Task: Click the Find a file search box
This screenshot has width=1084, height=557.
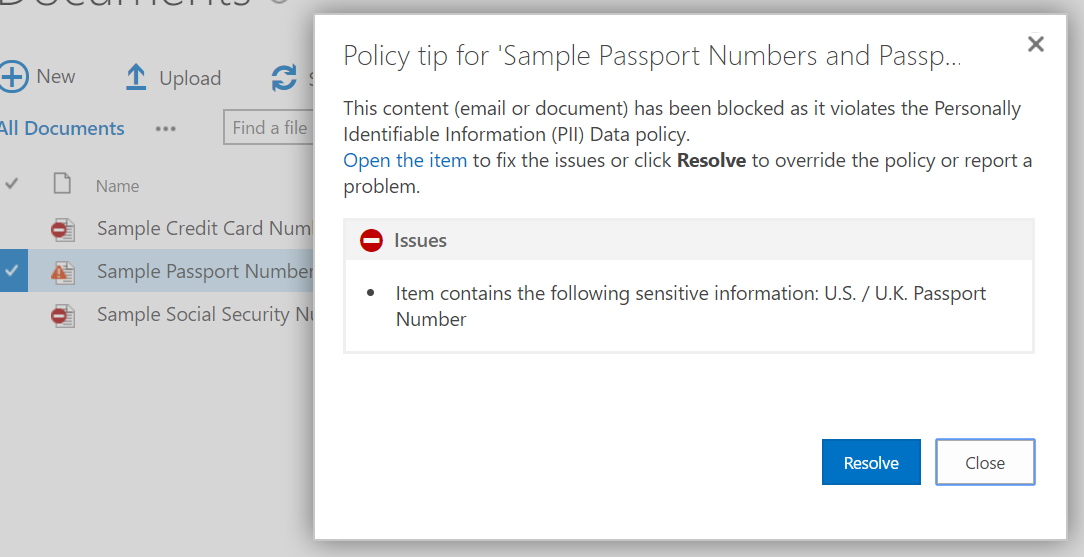Action: (269, 128)
